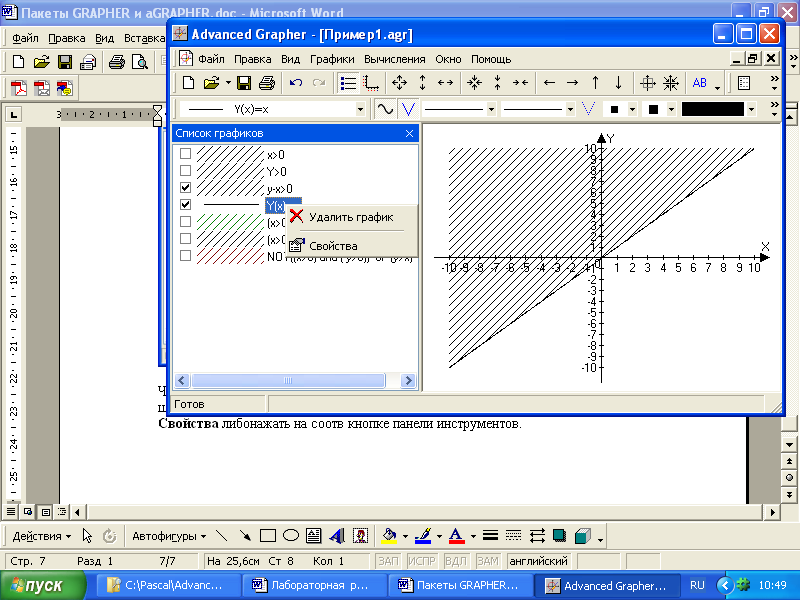The width and height of the screenshot is (800, 600).
Task: Toggle checkbox of the green hatched graph
Action: 185,221
